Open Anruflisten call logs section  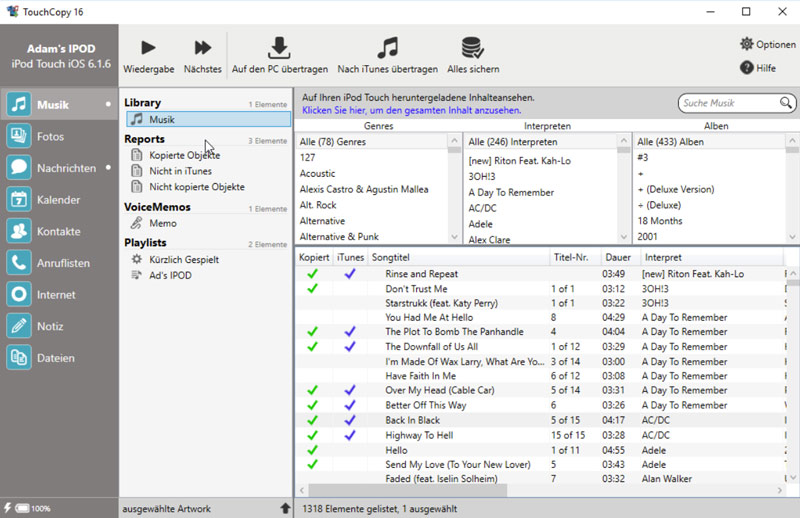pyautogui.click(x=59, y=263)
